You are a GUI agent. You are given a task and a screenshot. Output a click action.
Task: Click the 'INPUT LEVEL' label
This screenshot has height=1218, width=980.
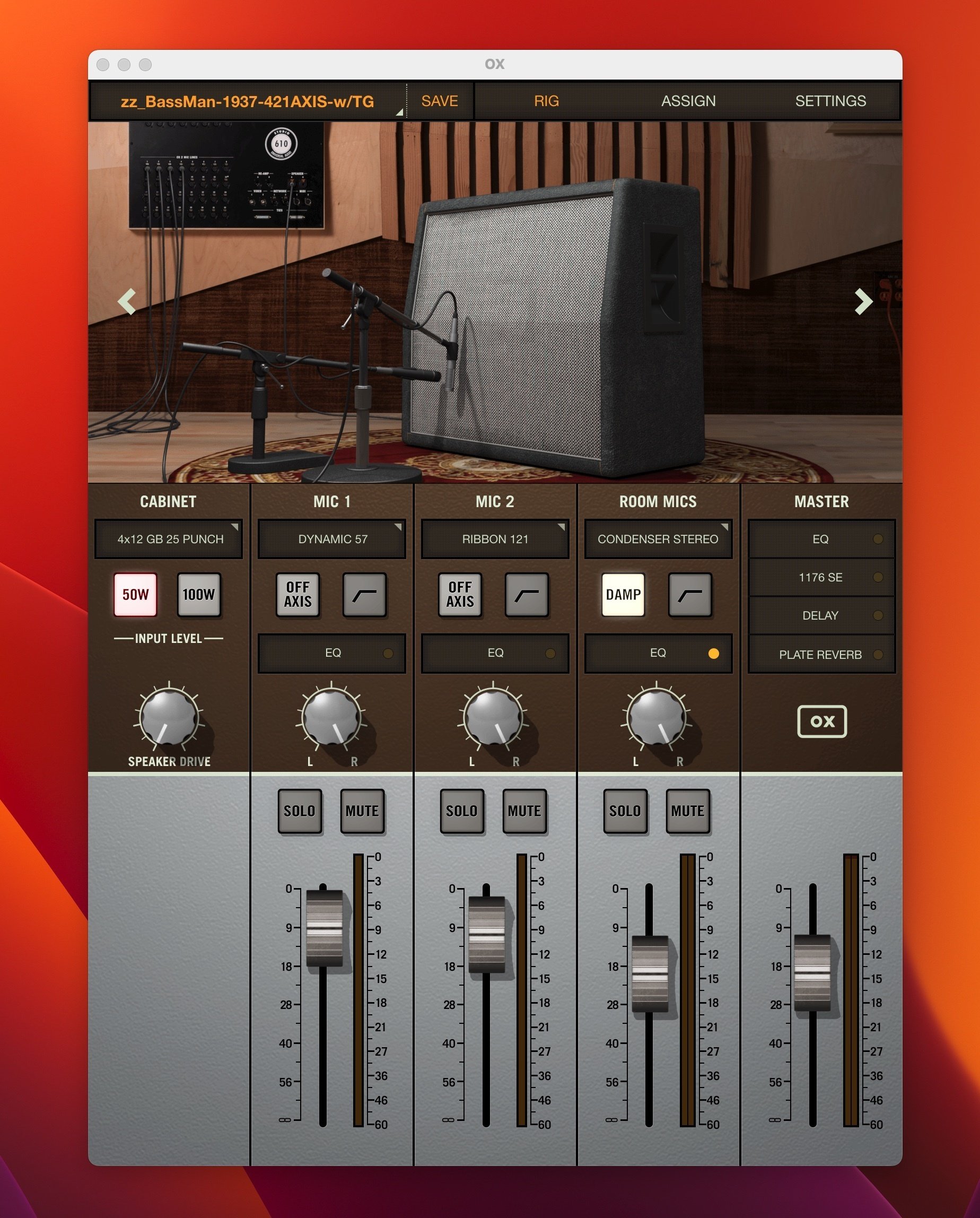(168, 638)
